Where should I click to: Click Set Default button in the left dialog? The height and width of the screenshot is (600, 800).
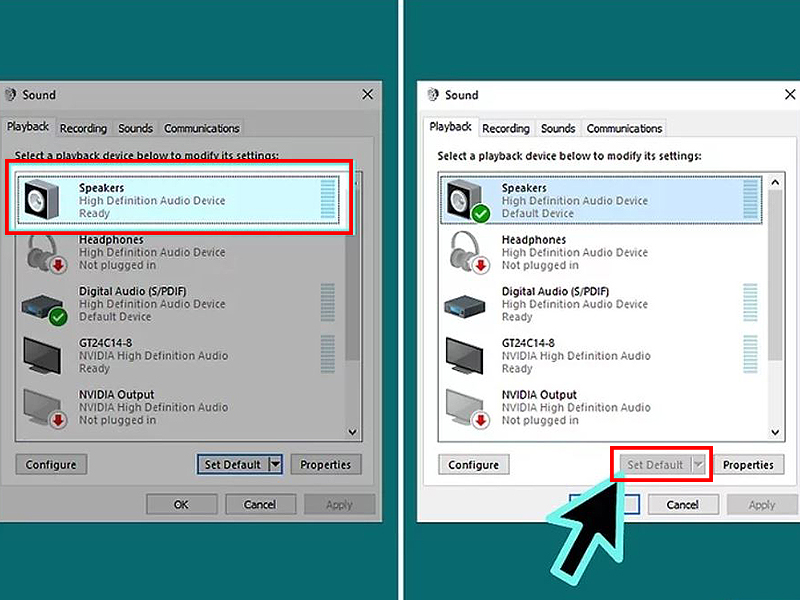[232, 465]
